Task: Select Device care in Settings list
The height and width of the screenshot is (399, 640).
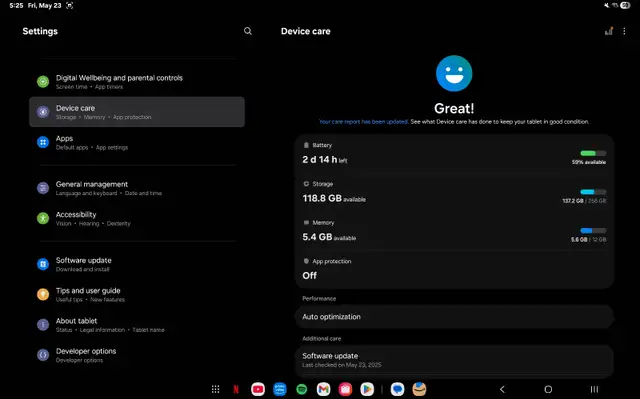Action: click(x=137, y=112)
